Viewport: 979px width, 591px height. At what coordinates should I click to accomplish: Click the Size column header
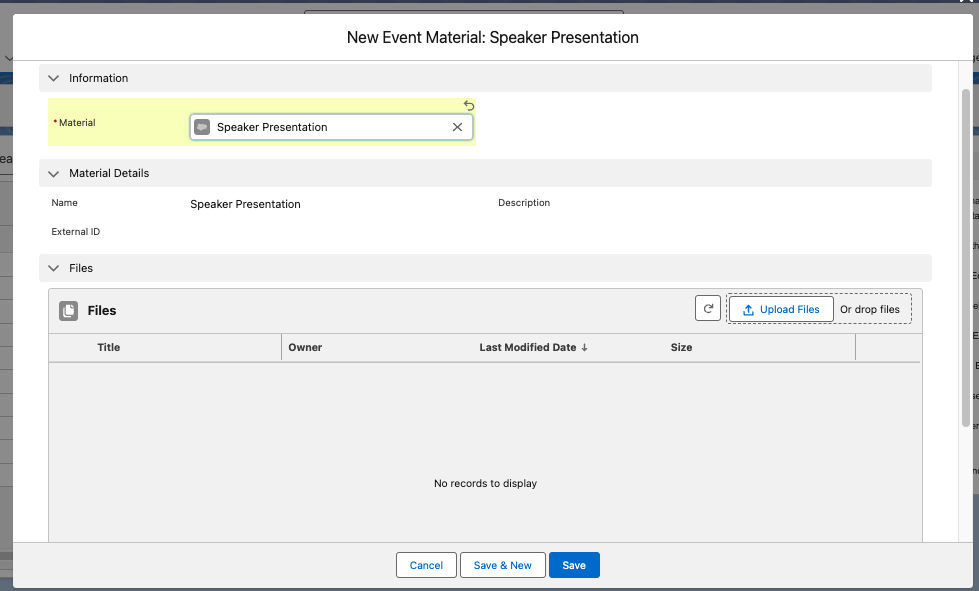pyautogui.click(x=681, y=347)
